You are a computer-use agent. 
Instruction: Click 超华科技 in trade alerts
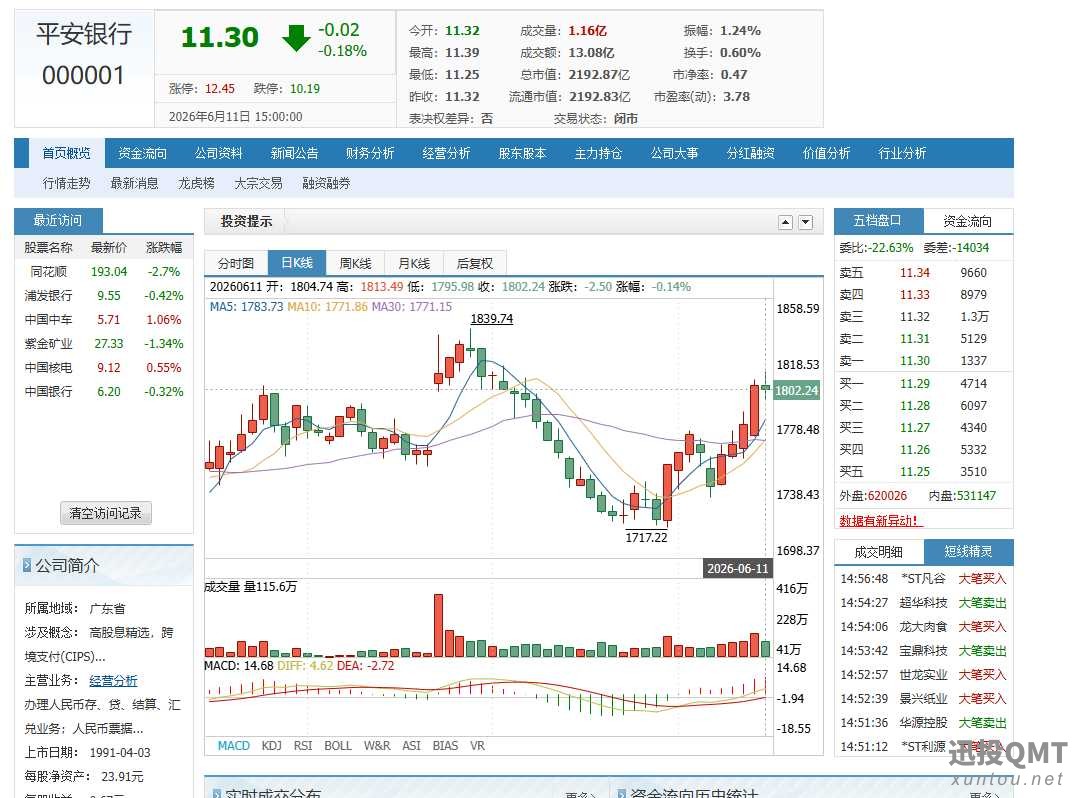[x=923, y=603]
